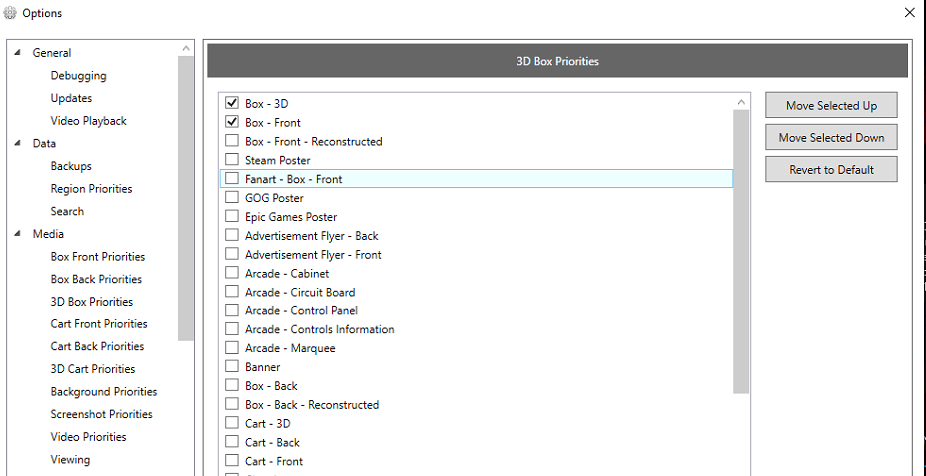Image resolution: width=926 pixels, height=476 pixels.
Task: Select the Cart - 3D row text
Action: (x=268, y=423)
